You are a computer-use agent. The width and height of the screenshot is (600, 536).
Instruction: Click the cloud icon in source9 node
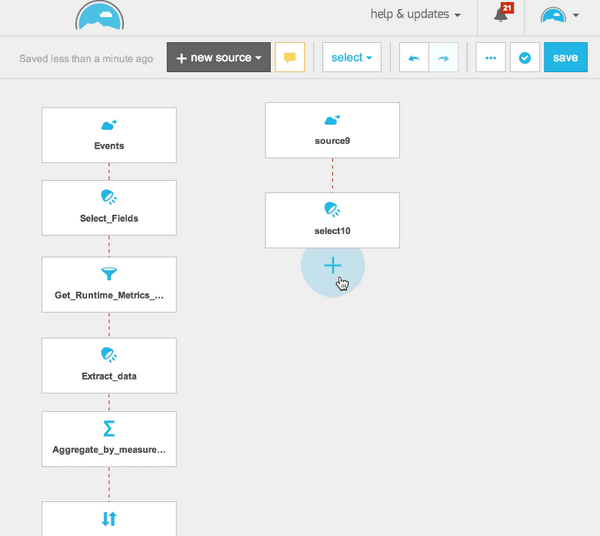click(332, 120)
